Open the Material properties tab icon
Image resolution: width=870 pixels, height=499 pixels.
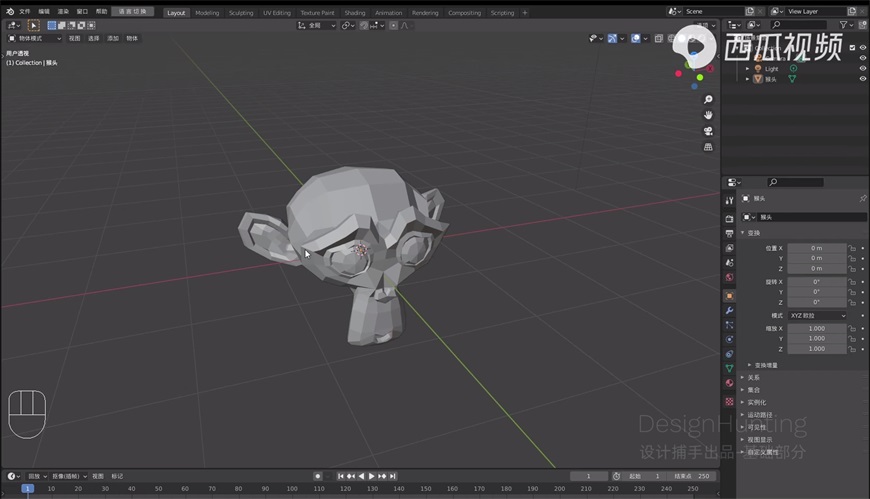coord(730,383)
